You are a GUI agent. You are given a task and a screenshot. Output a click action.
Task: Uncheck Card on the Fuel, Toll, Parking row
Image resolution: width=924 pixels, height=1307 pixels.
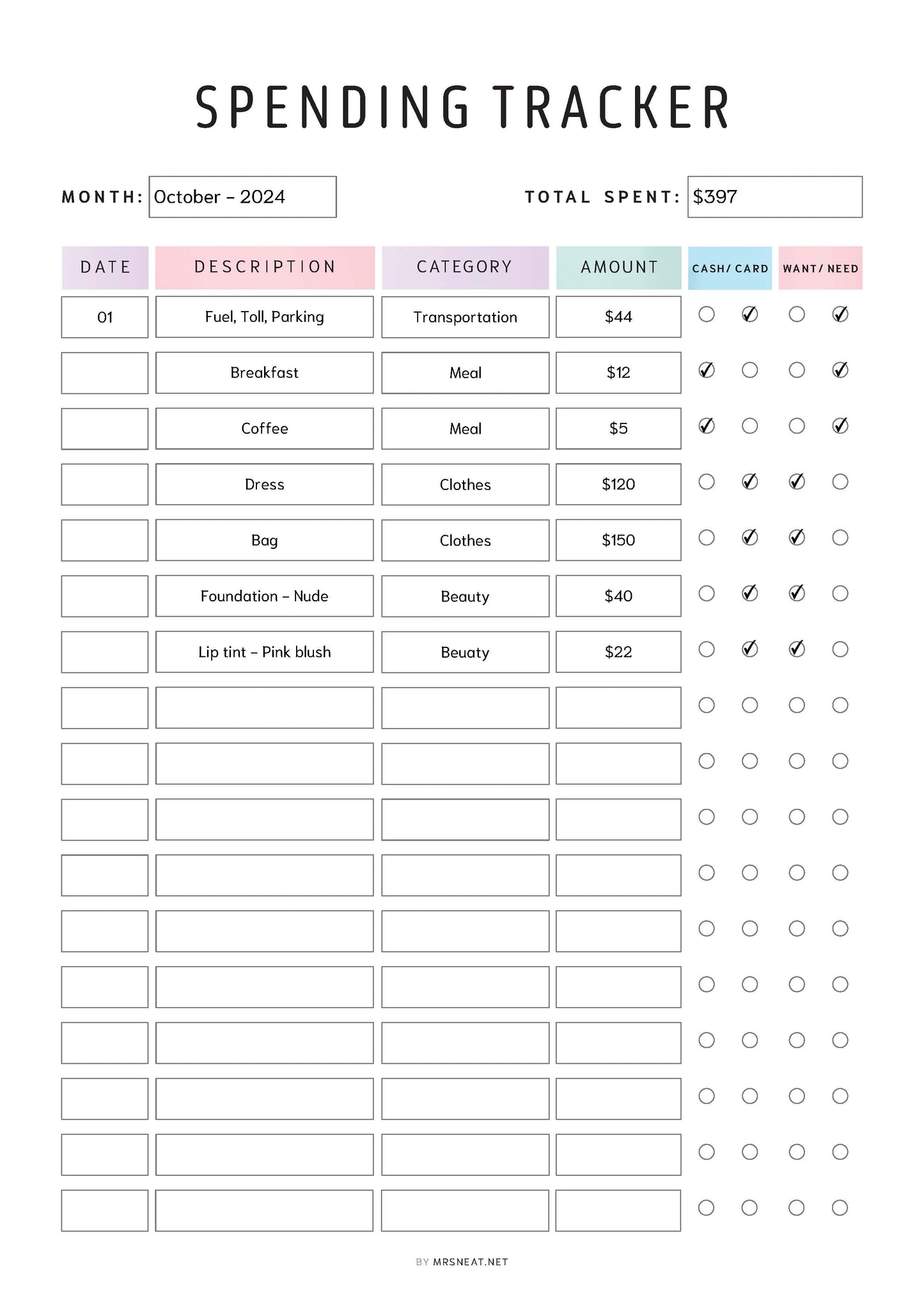pos(749,314)
